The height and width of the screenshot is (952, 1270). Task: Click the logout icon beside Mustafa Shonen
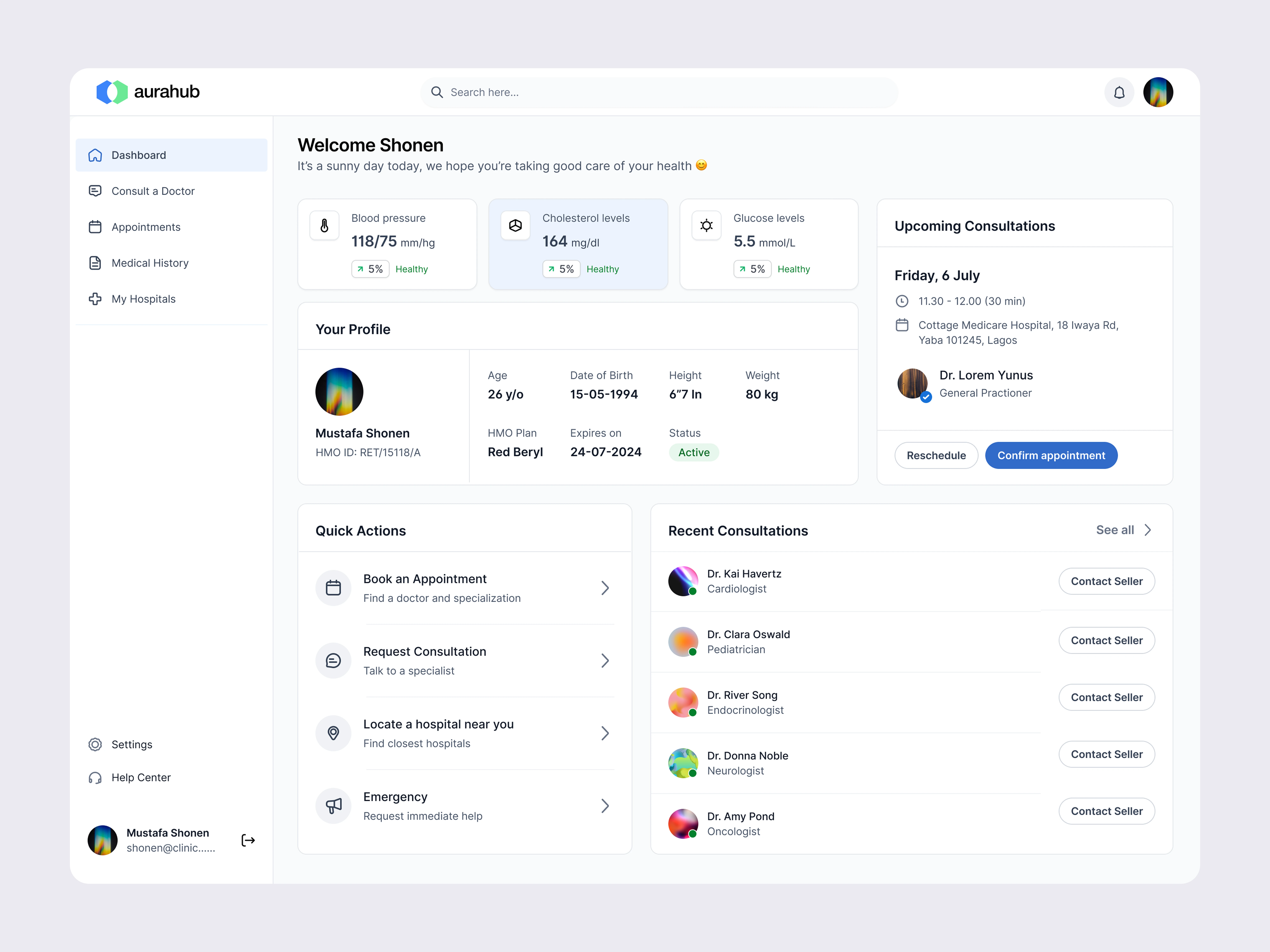point(248,840)
